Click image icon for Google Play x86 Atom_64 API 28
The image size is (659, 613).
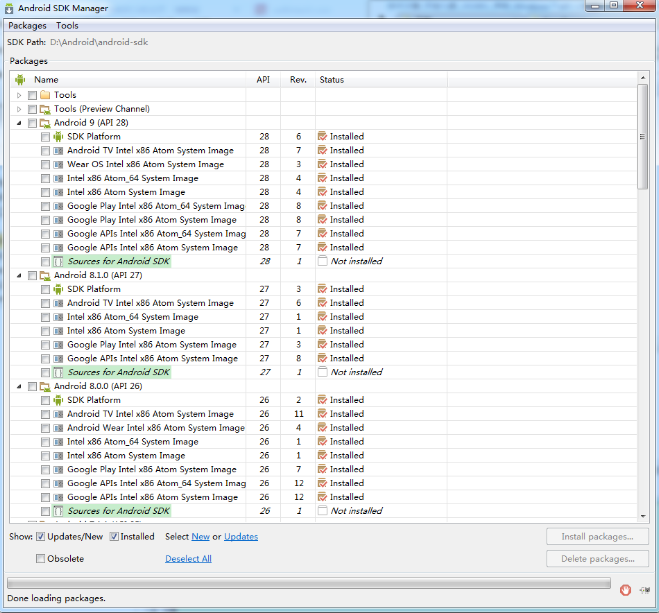(58, 206)
